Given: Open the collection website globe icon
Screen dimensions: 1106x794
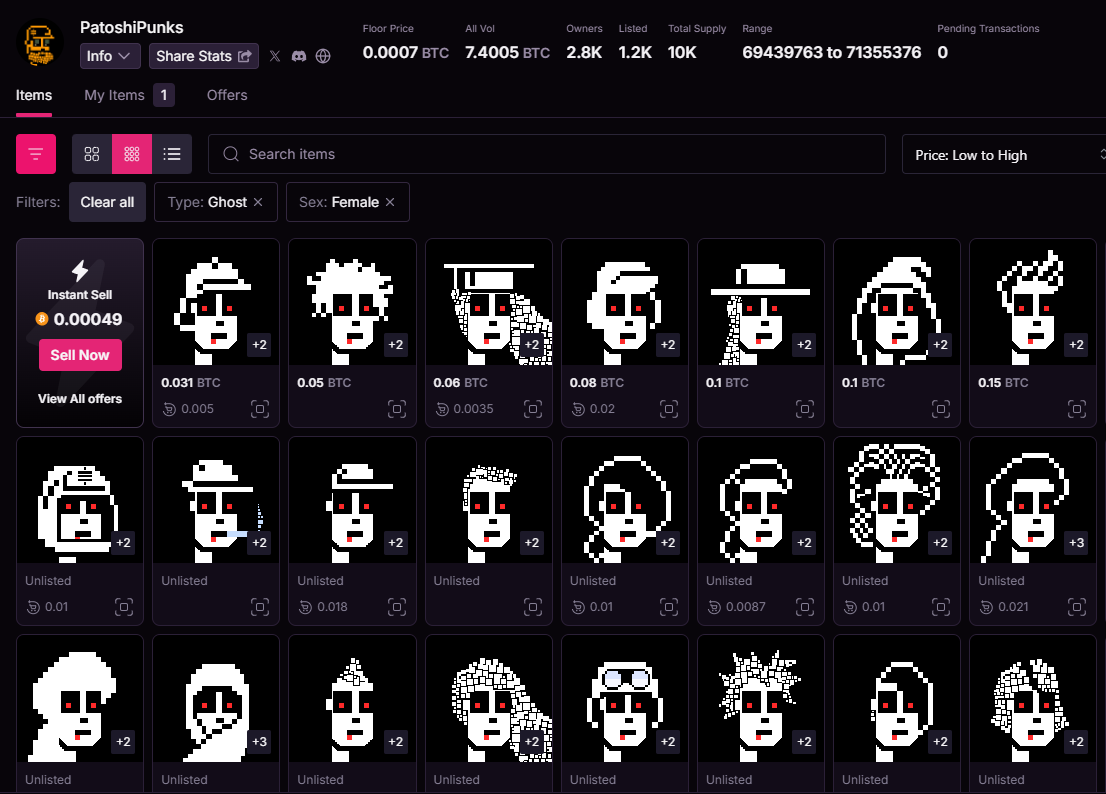Looking at the screenshot, I should pyautogui.click(x=323, y=56).
